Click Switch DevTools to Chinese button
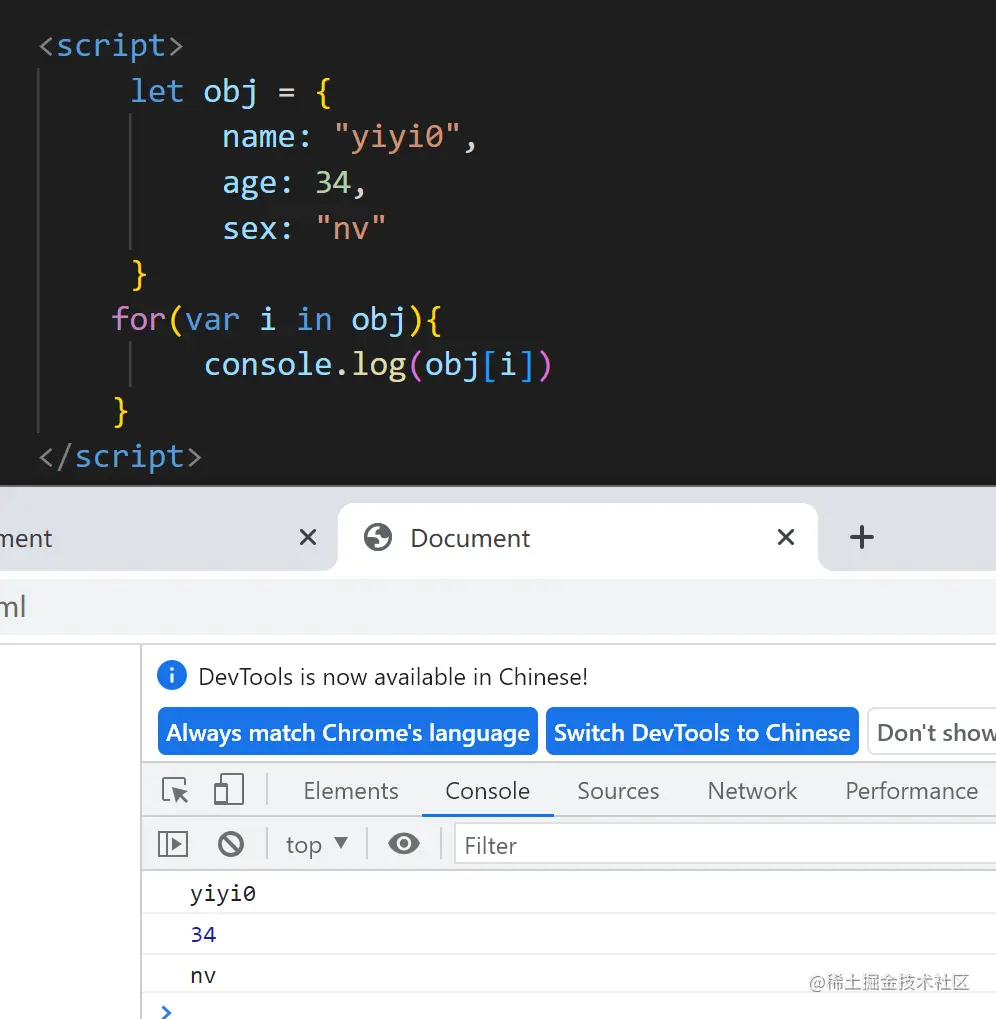996x1019 pixels. [x=702, y=732]
